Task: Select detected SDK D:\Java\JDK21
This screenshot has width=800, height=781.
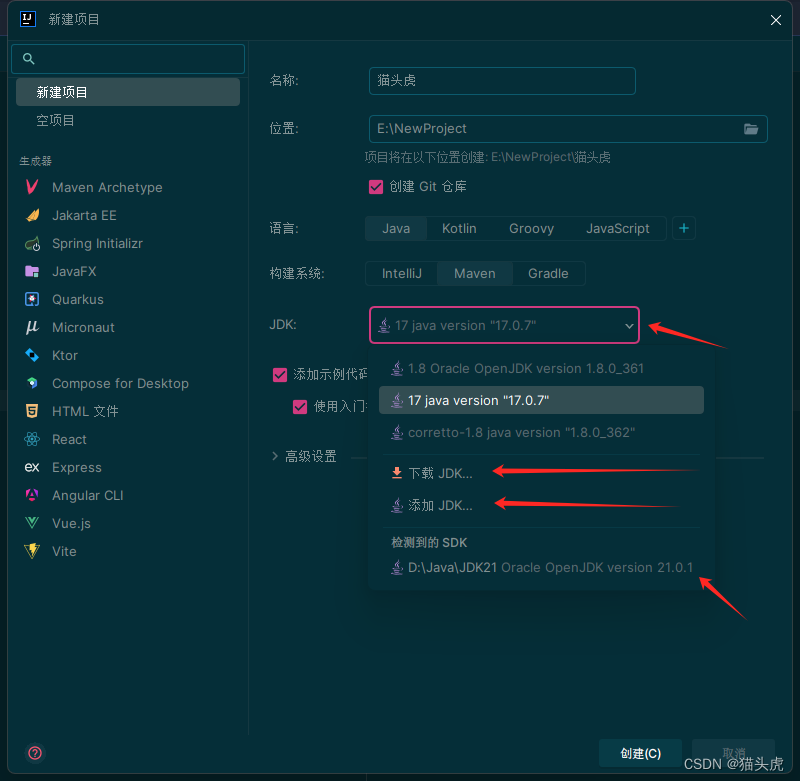Action: point(541,567)
